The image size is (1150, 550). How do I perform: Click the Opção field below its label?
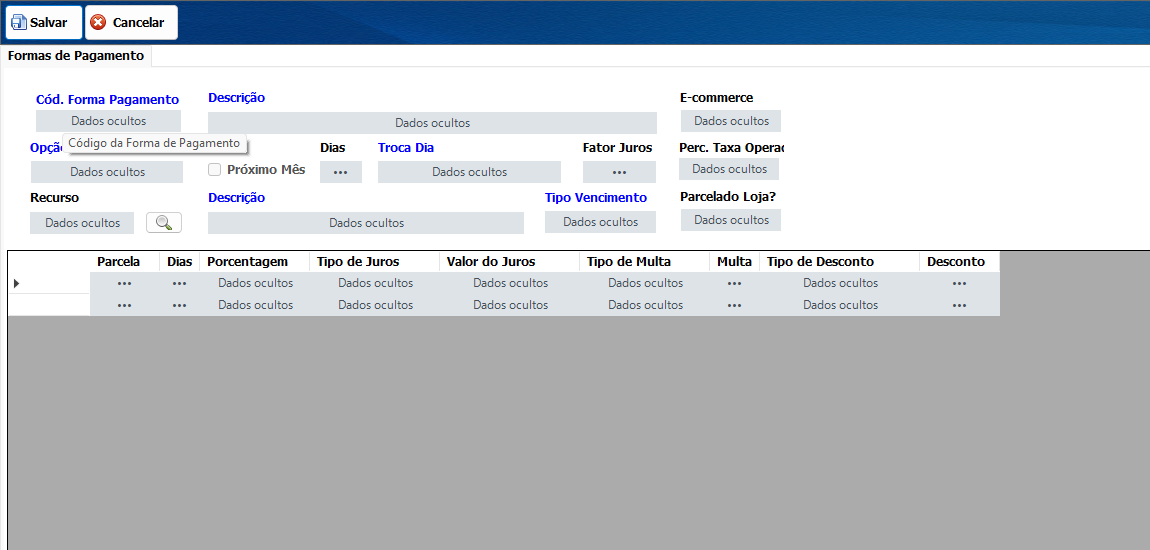click(107, 172)
